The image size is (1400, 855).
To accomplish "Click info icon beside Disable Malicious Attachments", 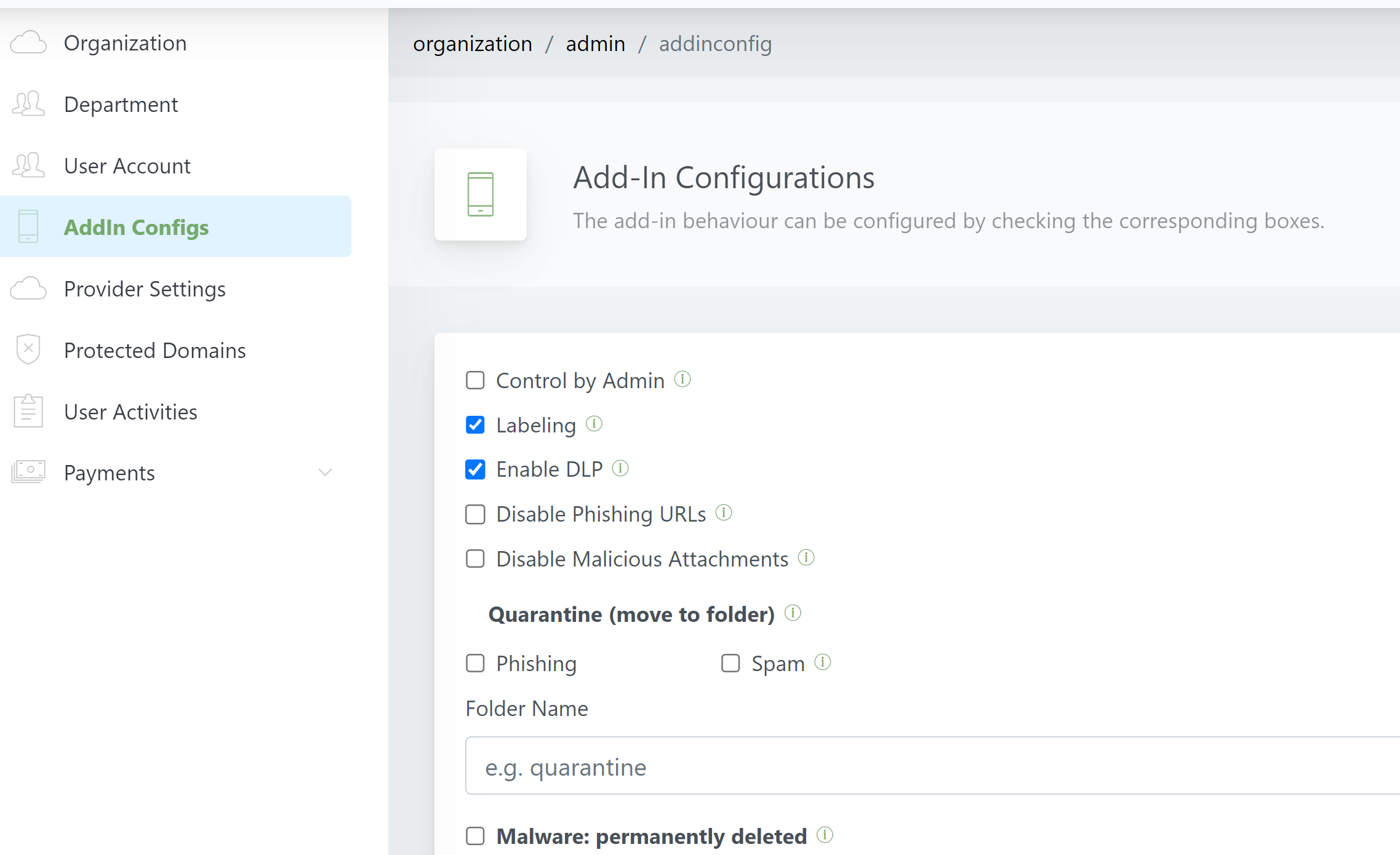I will [x=806, y=557].
